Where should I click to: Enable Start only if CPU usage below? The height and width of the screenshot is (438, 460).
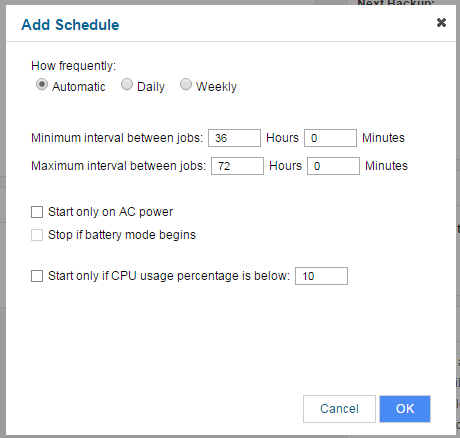tap(37, 276)
